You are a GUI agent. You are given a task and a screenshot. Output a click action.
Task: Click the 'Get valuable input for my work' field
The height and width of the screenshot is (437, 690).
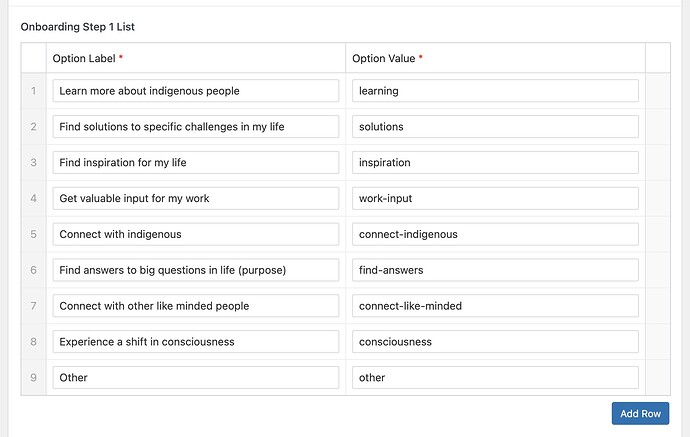(x=196, y=198)
